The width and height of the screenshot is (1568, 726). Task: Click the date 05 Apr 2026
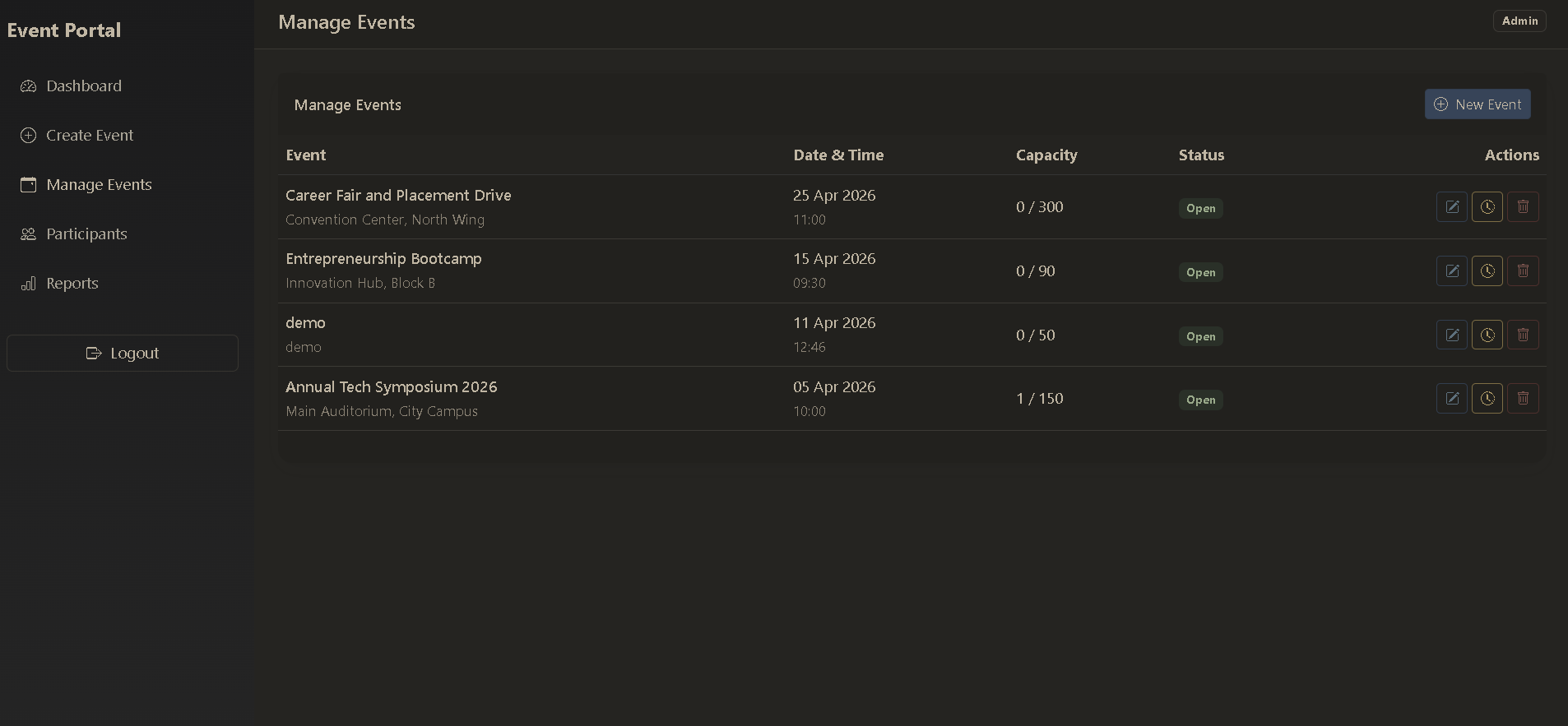pos(834,387)
